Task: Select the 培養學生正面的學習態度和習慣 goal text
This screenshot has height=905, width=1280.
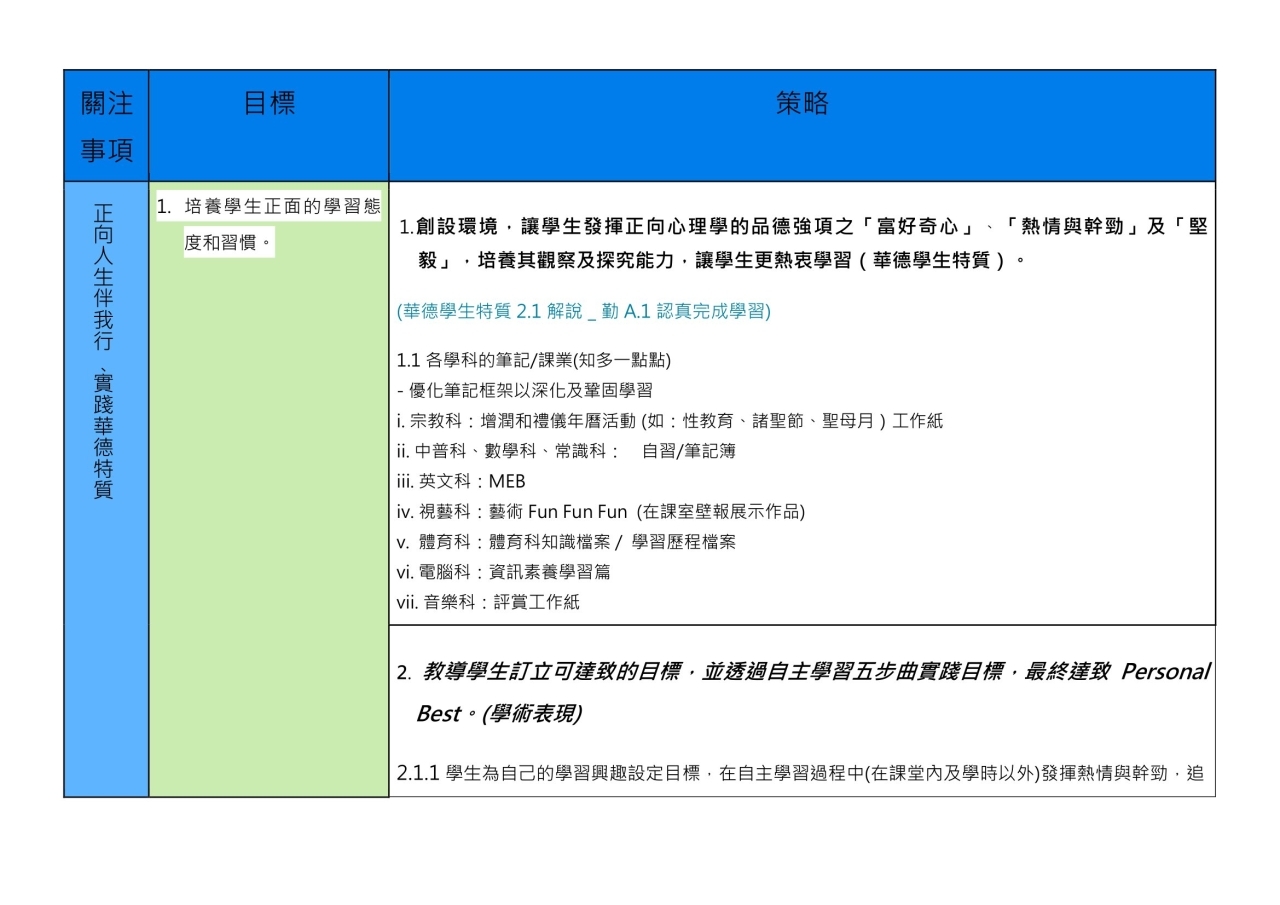Action: 270,225
